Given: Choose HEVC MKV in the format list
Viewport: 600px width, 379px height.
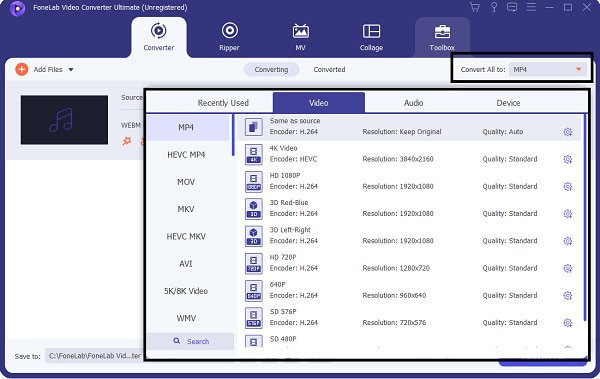Looking at the screenshot, I should (186, 236).
